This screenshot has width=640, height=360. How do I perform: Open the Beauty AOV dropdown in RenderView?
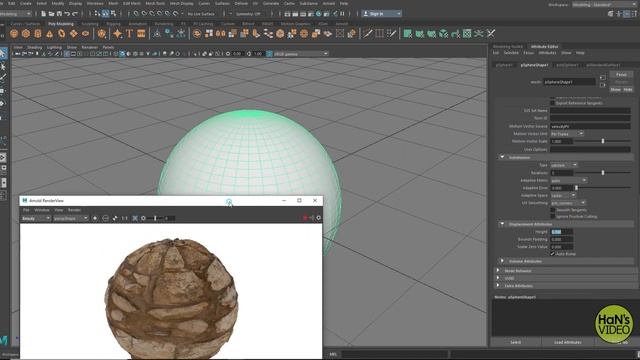pyautogui.click(x=36, y=218)
